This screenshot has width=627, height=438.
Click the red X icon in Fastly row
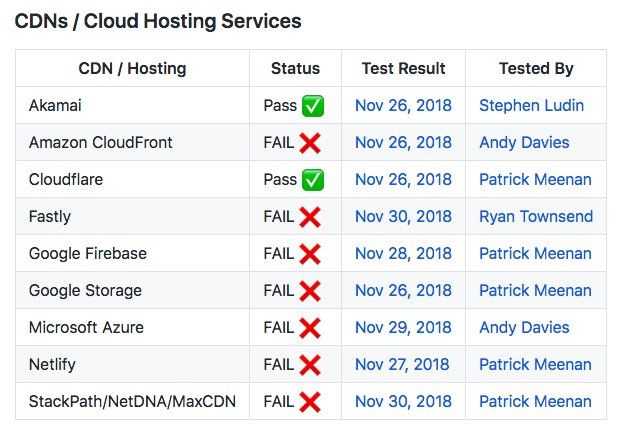click(x=310, y=217)
